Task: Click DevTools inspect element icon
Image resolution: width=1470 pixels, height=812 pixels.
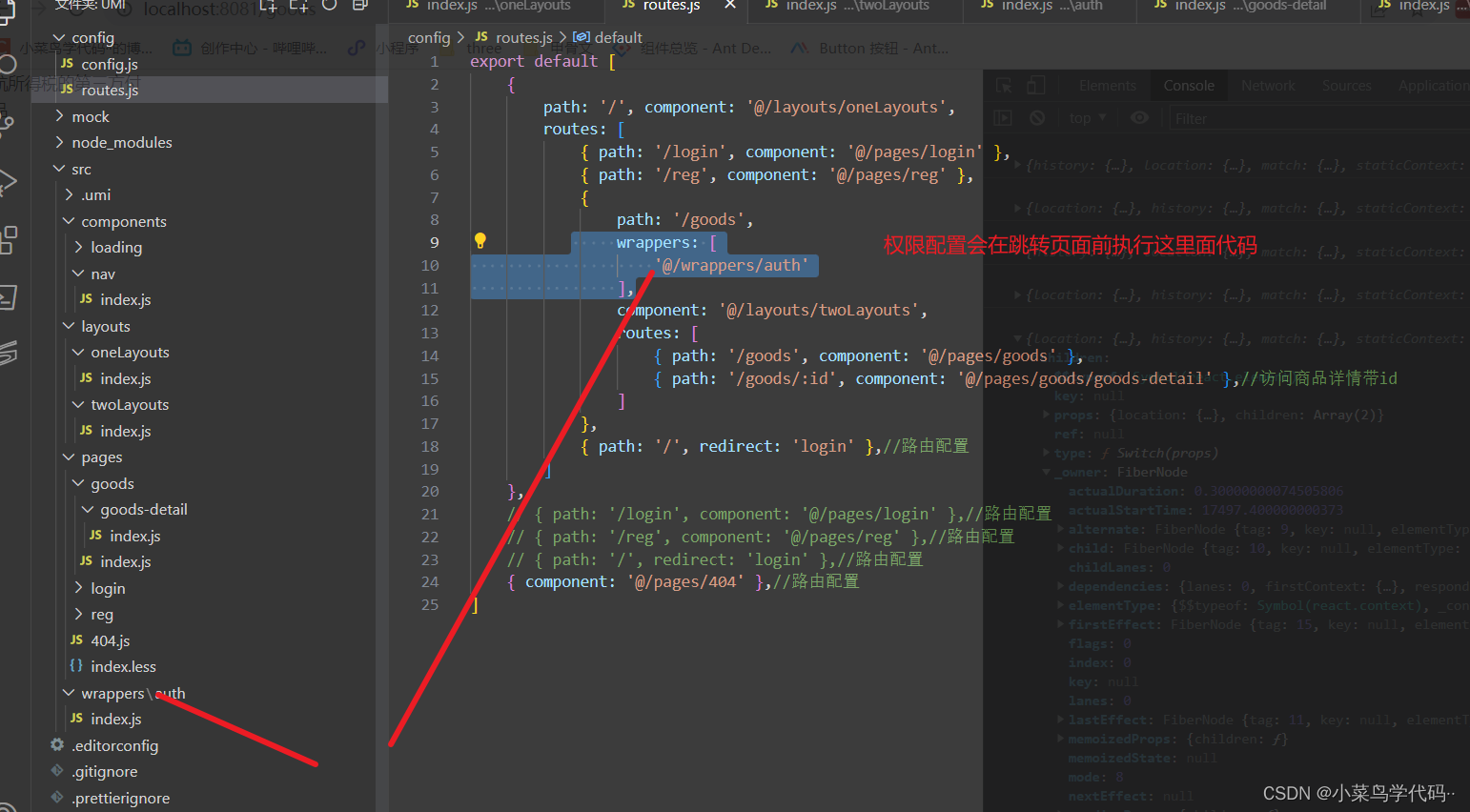Action: point(1004,86)
